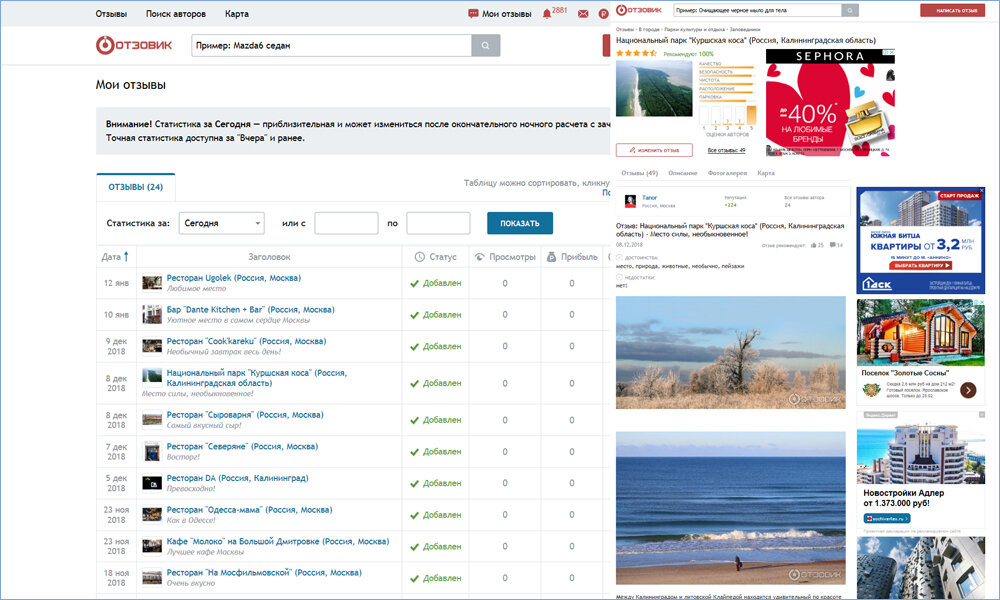Click the Tanor author avatar
Screen dimensions: 1000x600
(x=630, y=201)
